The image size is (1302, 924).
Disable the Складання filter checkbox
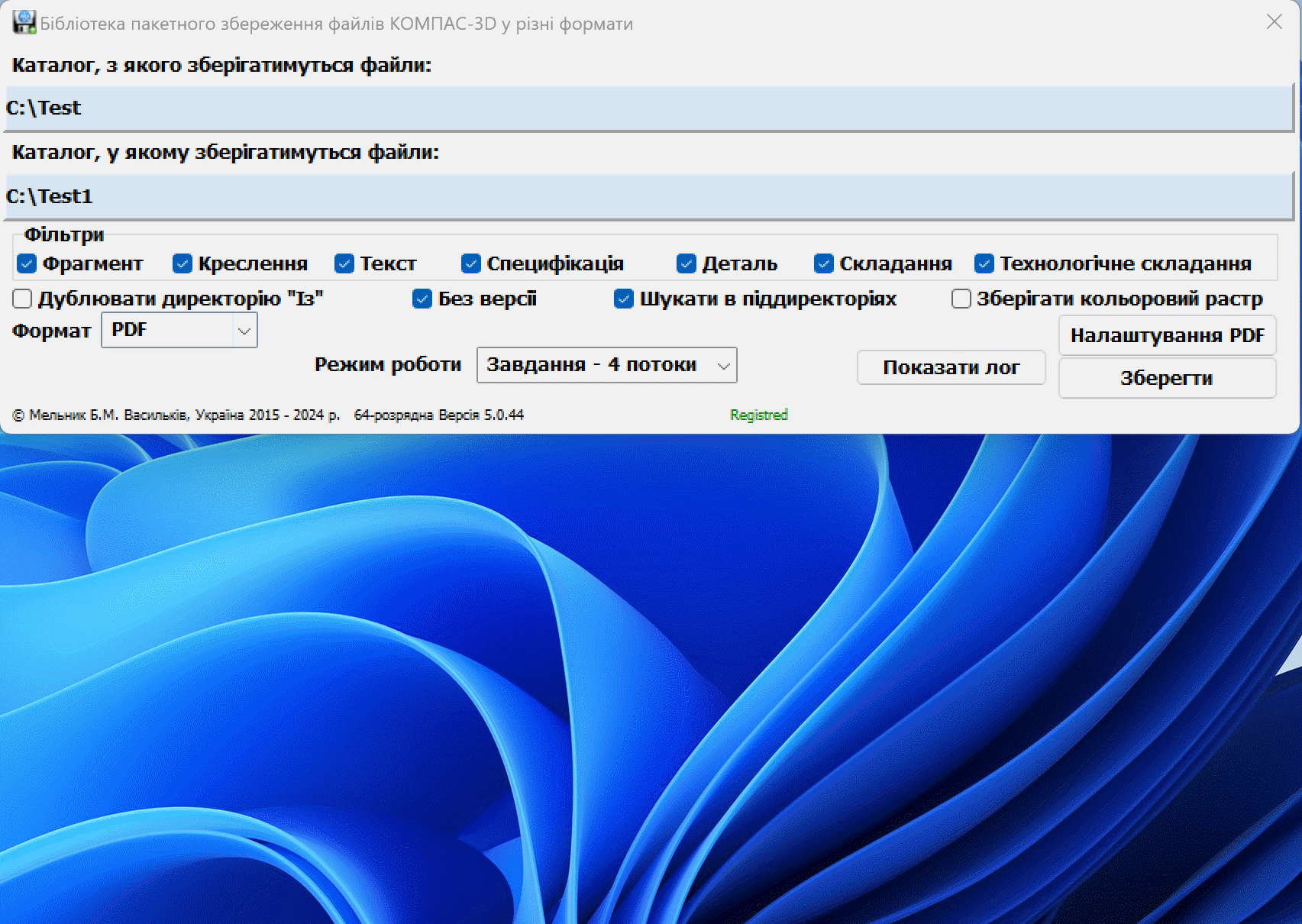(x=824, y=263)
